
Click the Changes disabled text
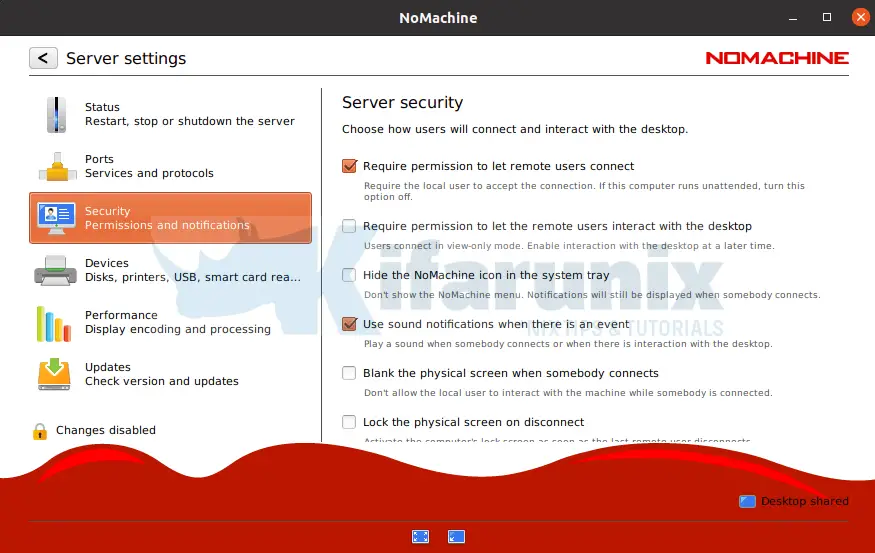[105, 430]
